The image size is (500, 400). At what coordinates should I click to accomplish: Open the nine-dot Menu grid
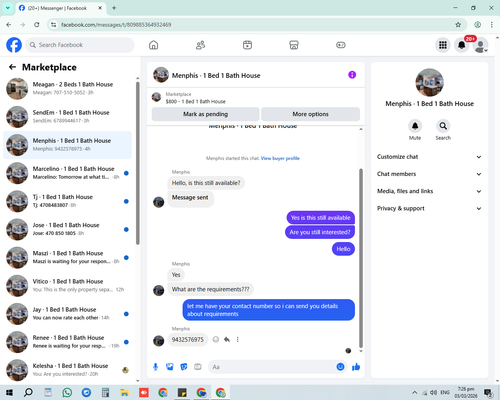click(x=443, y=45)
